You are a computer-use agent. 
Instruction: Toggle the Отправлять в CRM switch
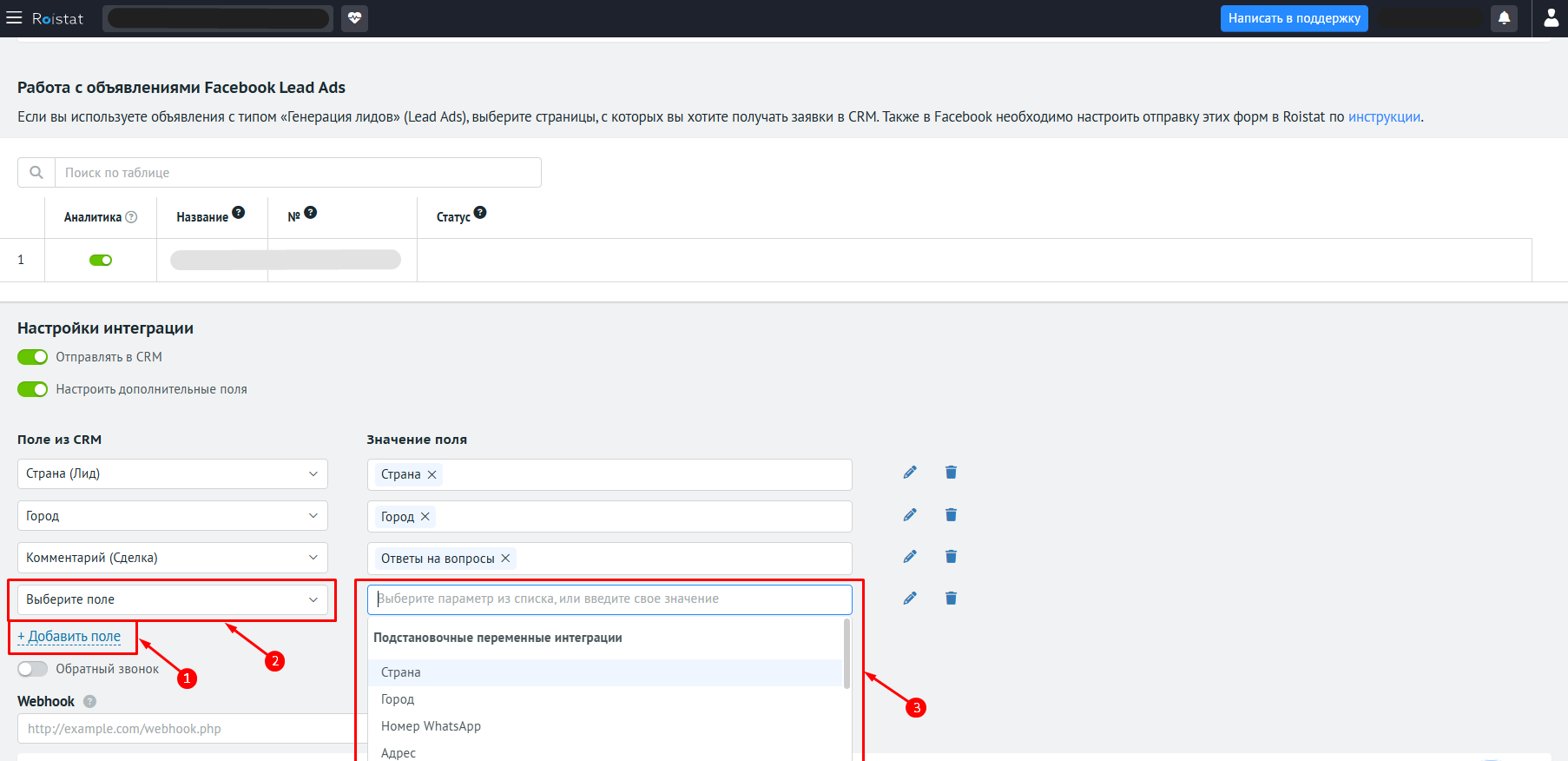[x=33, y=357]
